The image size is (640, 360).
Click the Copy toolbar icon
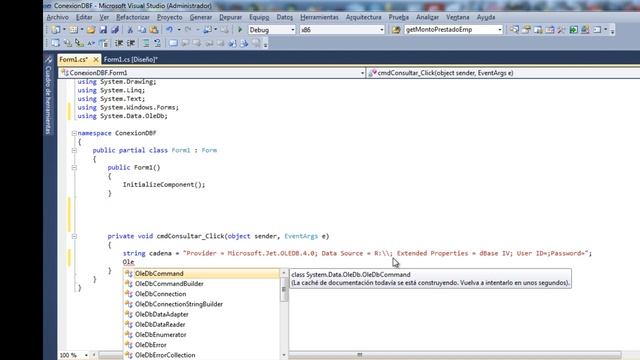(x=142, y=30)
